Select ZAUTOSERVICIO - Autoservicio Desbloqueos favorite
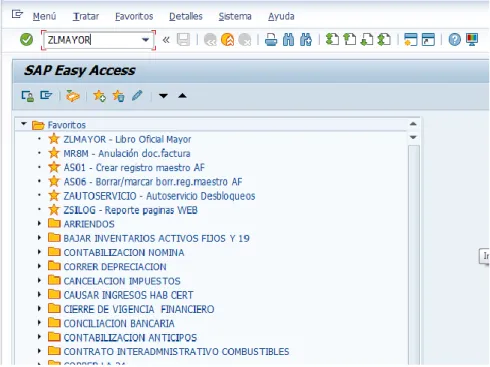Screen dimensions: 490x367 (x=159, y=196)
